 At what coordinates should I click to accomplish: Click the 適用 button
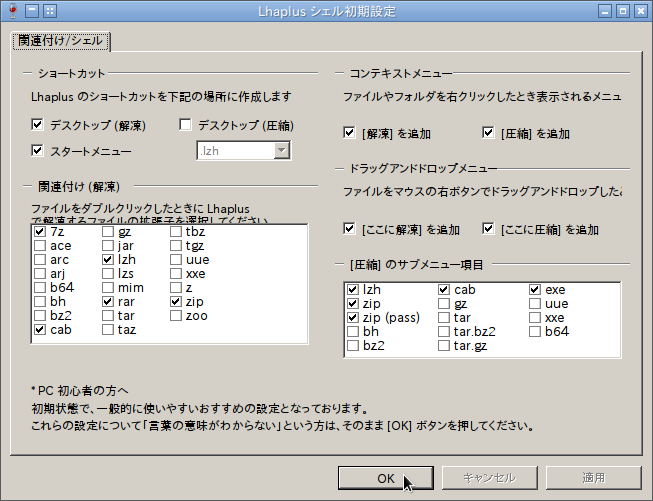tap(593, 478)
